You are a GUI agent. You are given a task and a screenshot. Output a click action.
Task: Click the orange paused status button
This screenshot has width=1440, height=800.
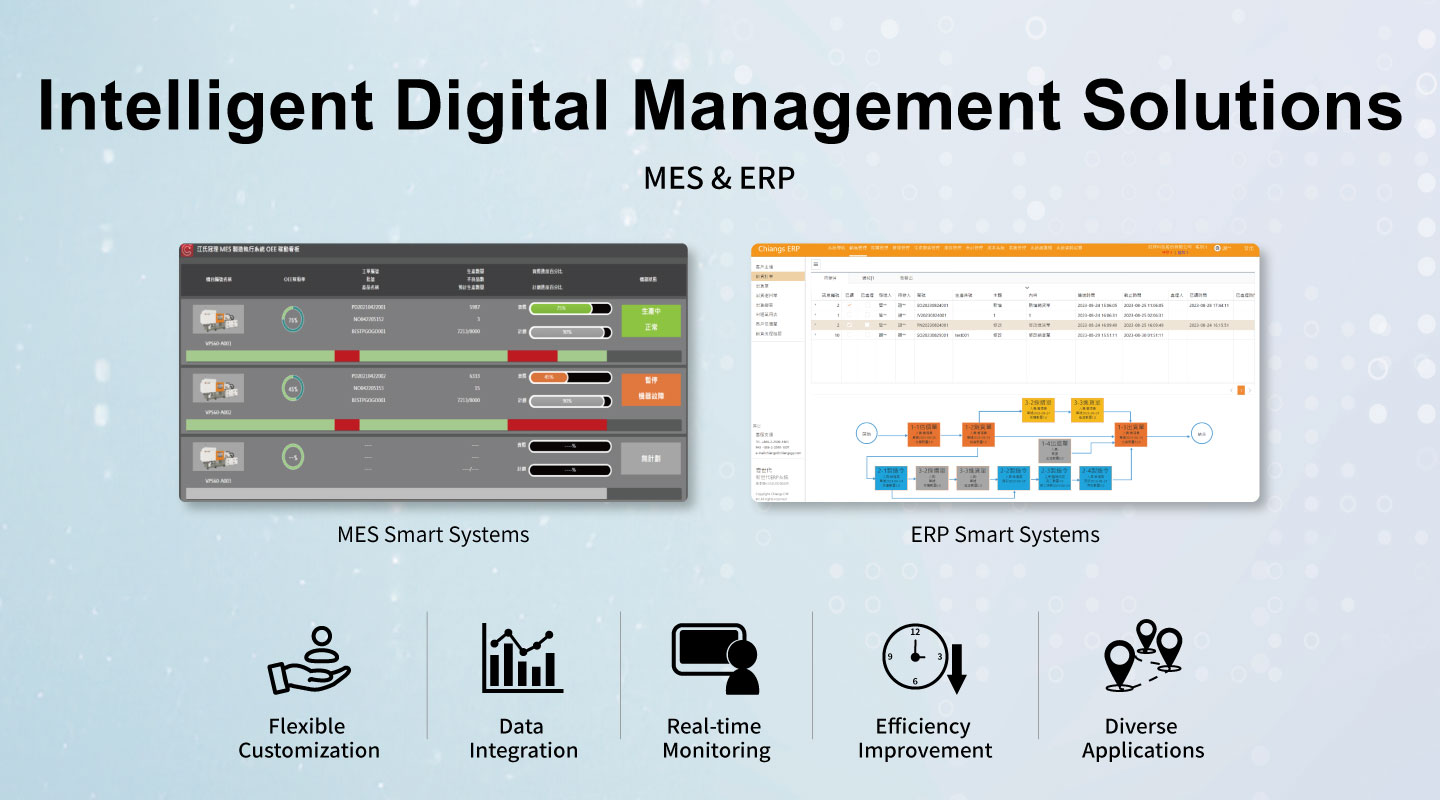click(x=650, y=389)
